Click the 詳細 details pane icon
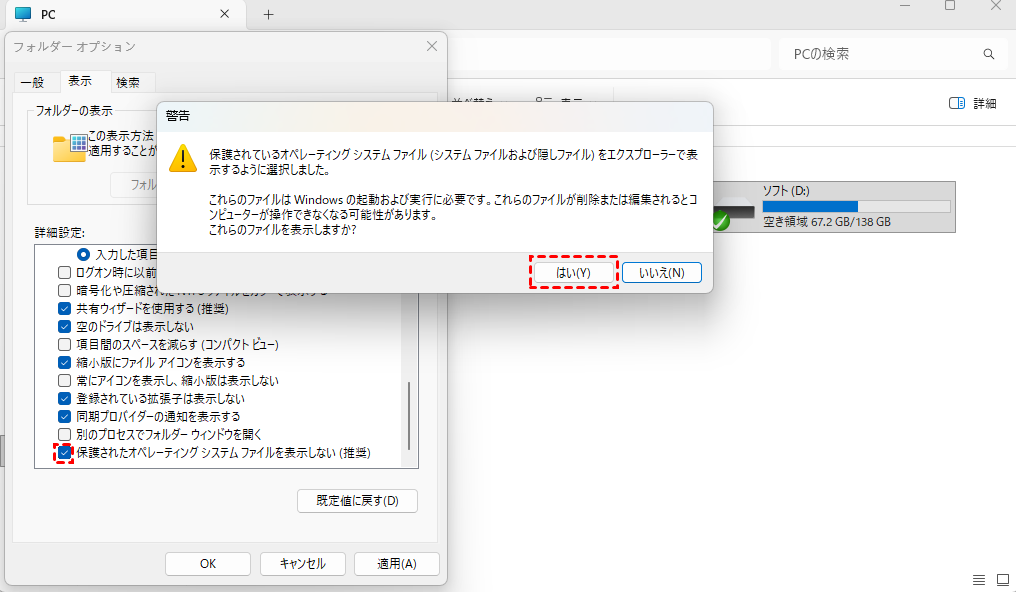The width and height of the screenshot is (1016, 592). [957, 103]
